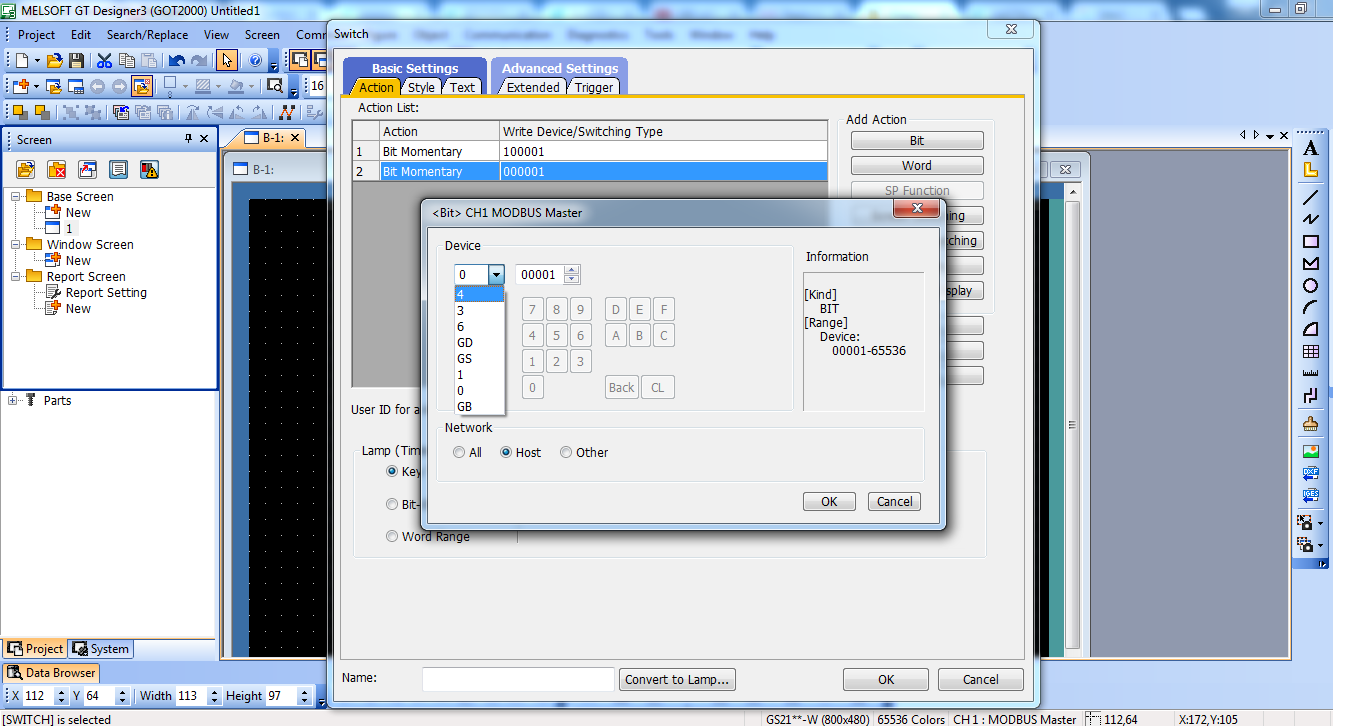Select the Text tool from the figure toolbar

[1310, 150]
